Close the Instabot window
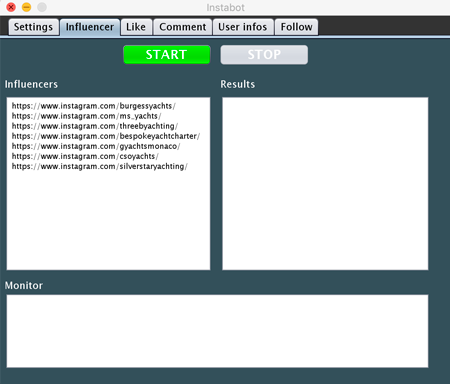The width and height of the screenshot is (450, 384). coord(11,7)
